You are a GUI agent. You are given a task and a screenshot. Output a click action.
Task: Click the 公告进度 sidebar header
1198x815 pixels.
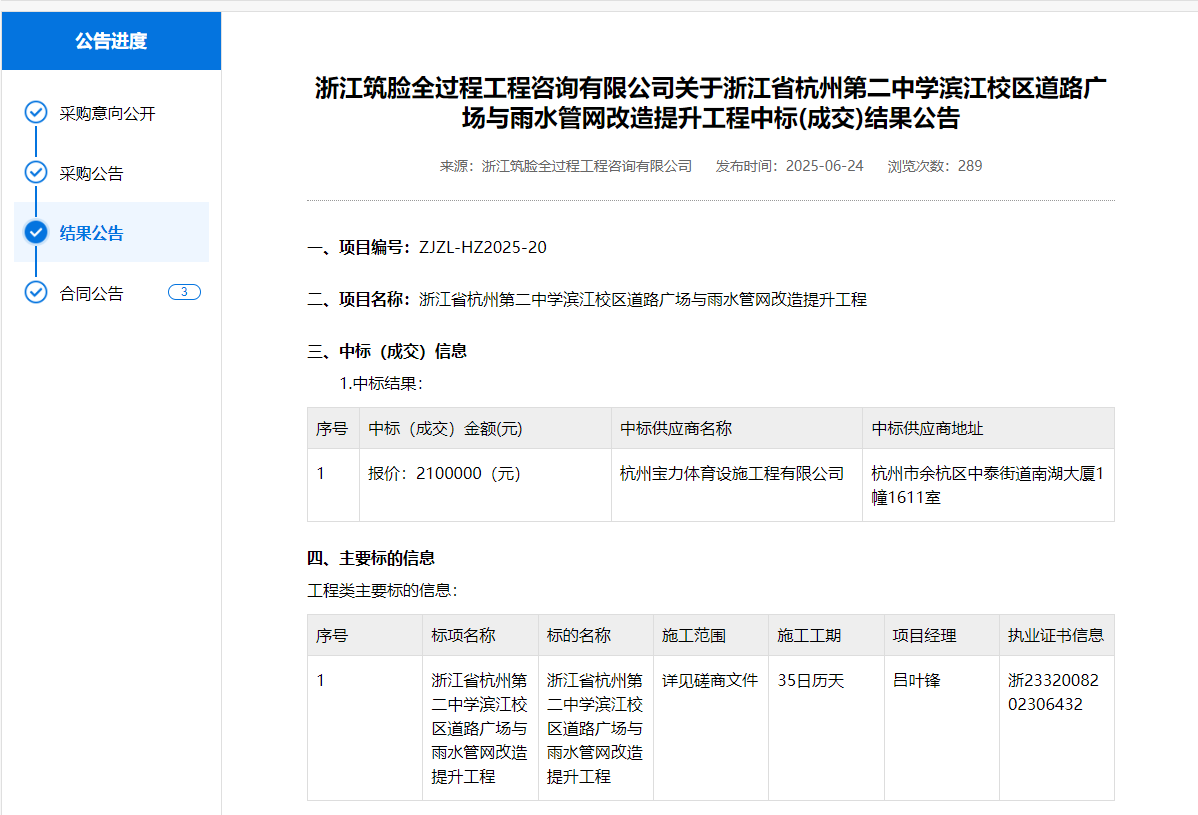click(111, 41)
